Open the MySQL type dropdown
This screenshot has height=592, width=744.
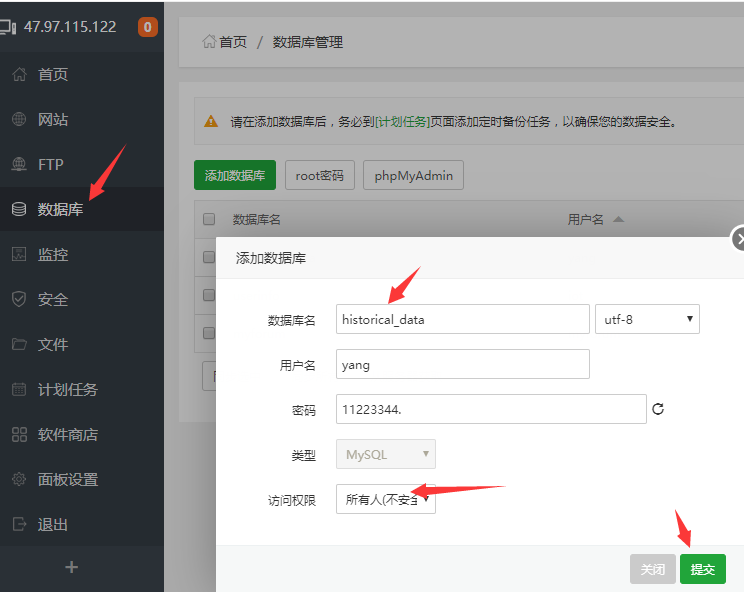tap(386, 454)
